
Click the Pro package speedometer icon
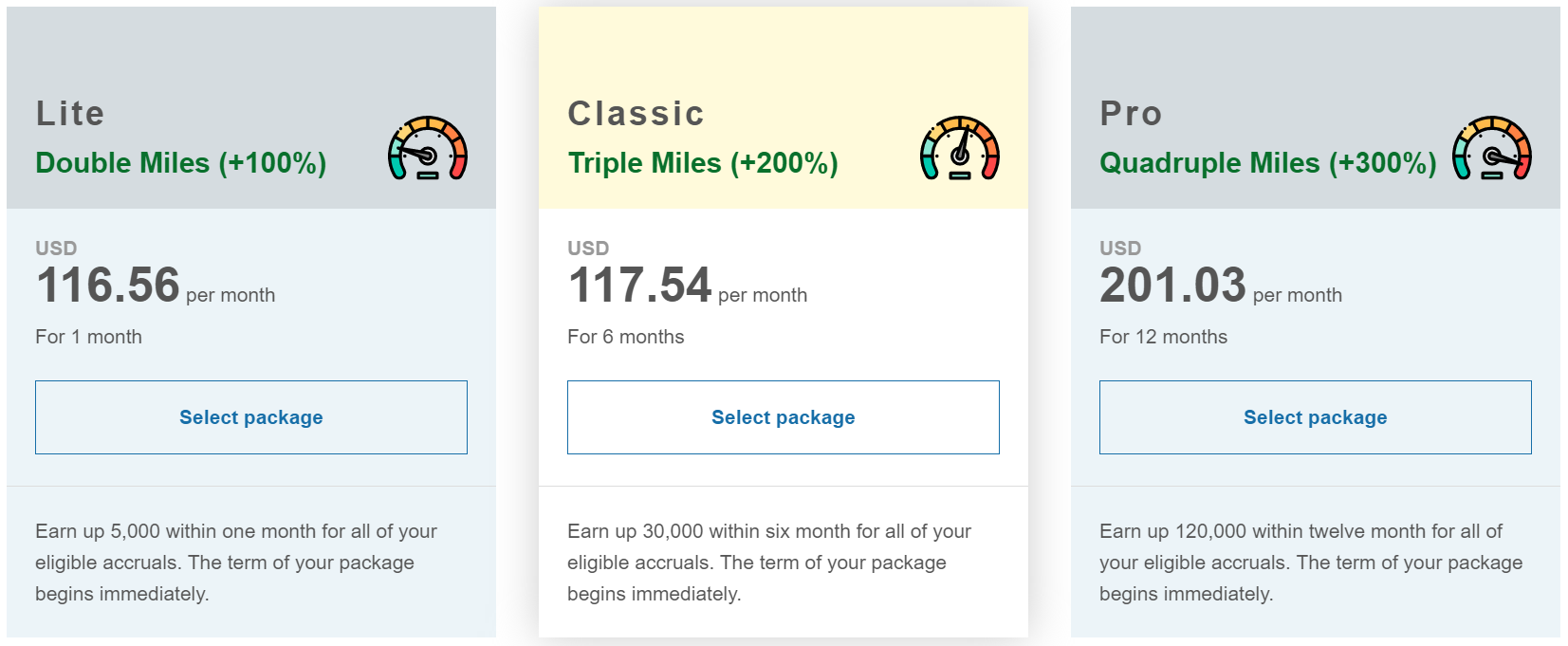(1492, 148)
